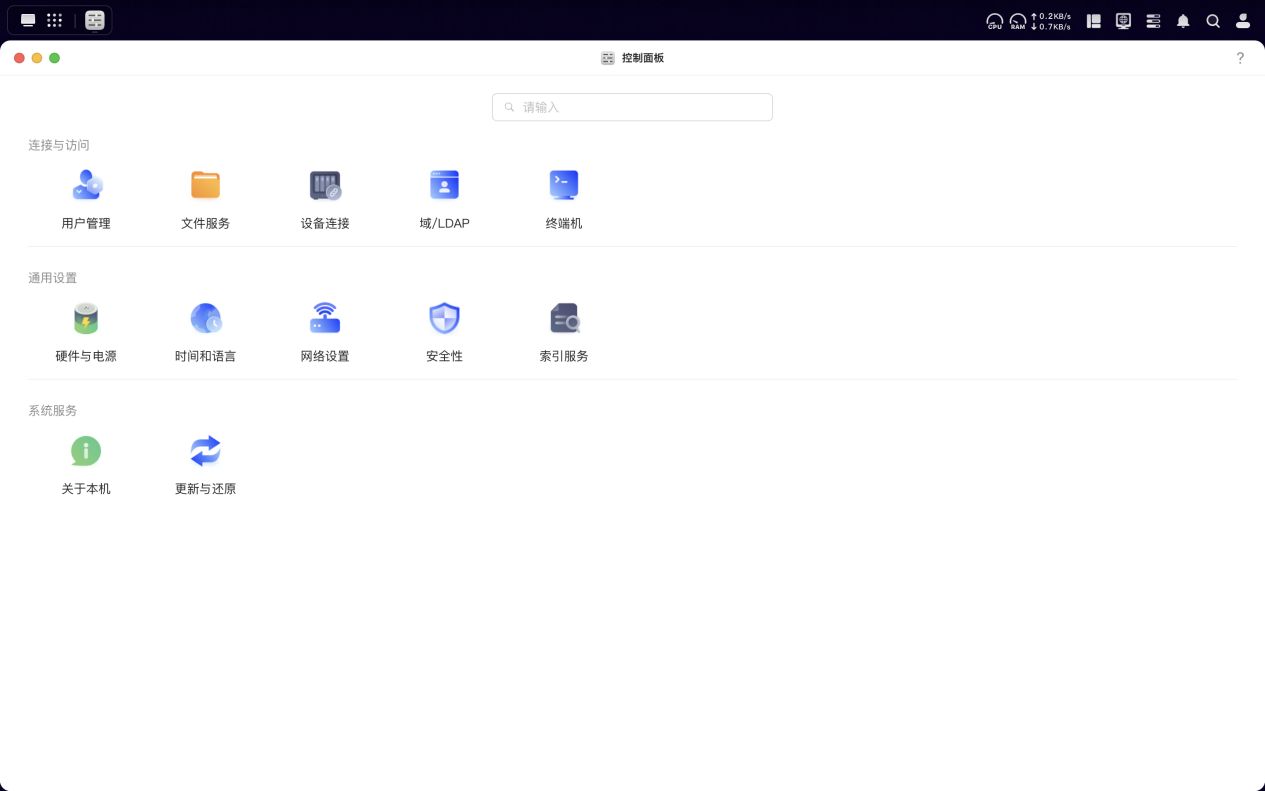
Task: Click network speed indicator
Action: 1051,21
